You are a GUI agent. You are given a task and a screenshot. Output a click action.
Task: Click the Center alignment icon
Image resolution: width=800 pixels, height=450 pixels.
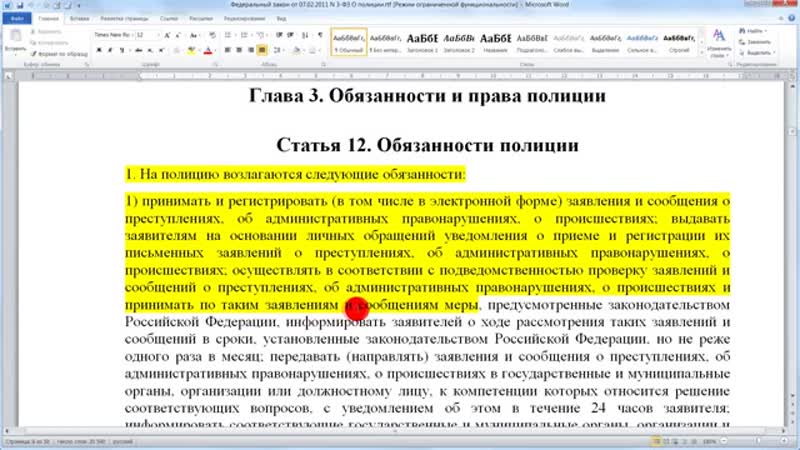tap(239, 50)
